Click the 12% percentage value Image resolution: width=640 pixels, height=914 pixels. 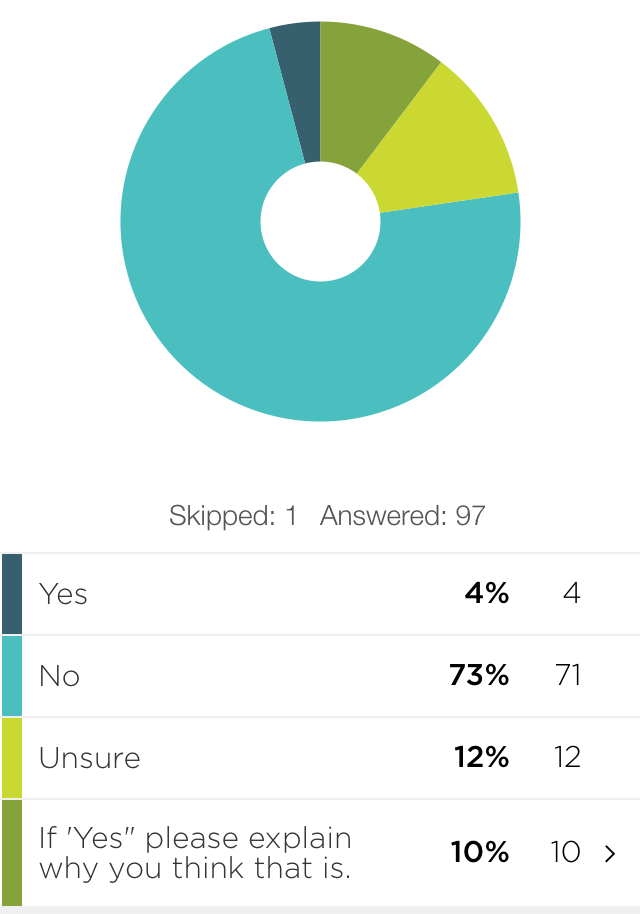pos(481,758)
